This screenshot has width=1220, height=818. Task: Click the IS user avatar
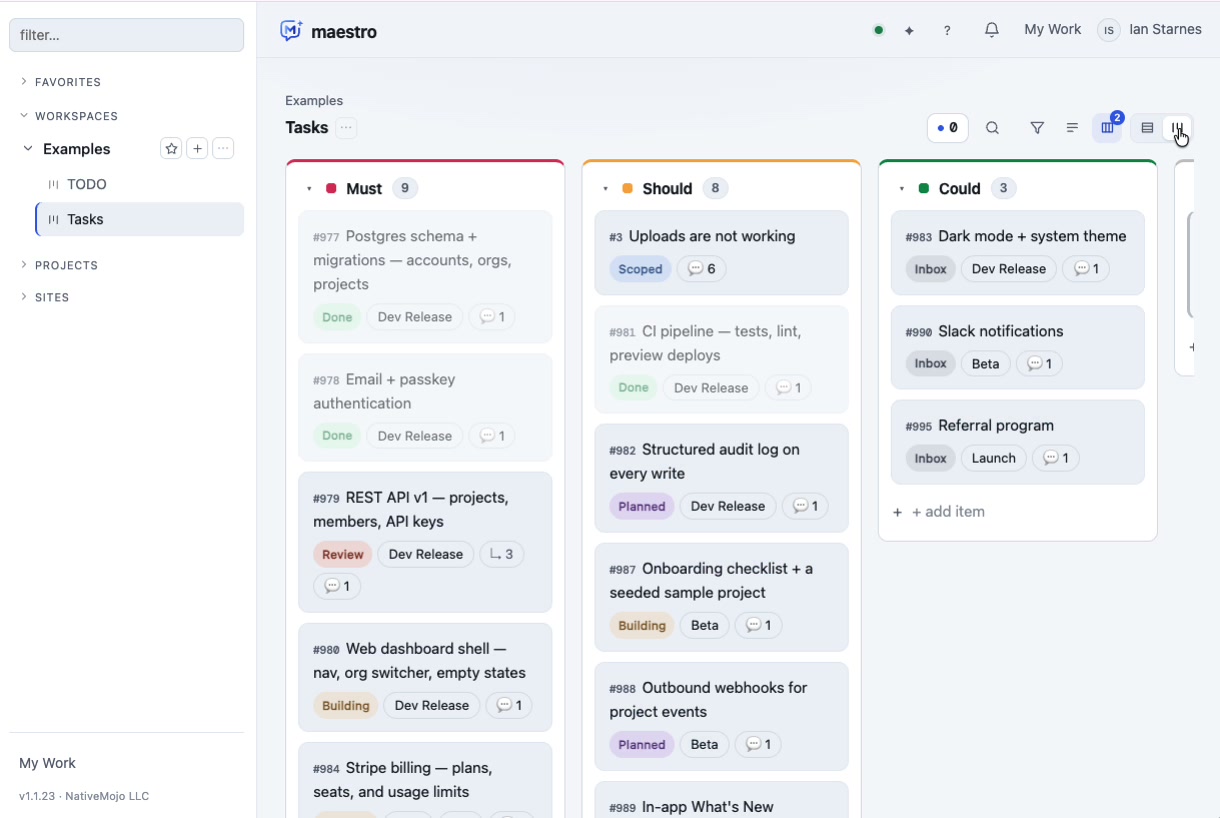[x=1108, y=30]
